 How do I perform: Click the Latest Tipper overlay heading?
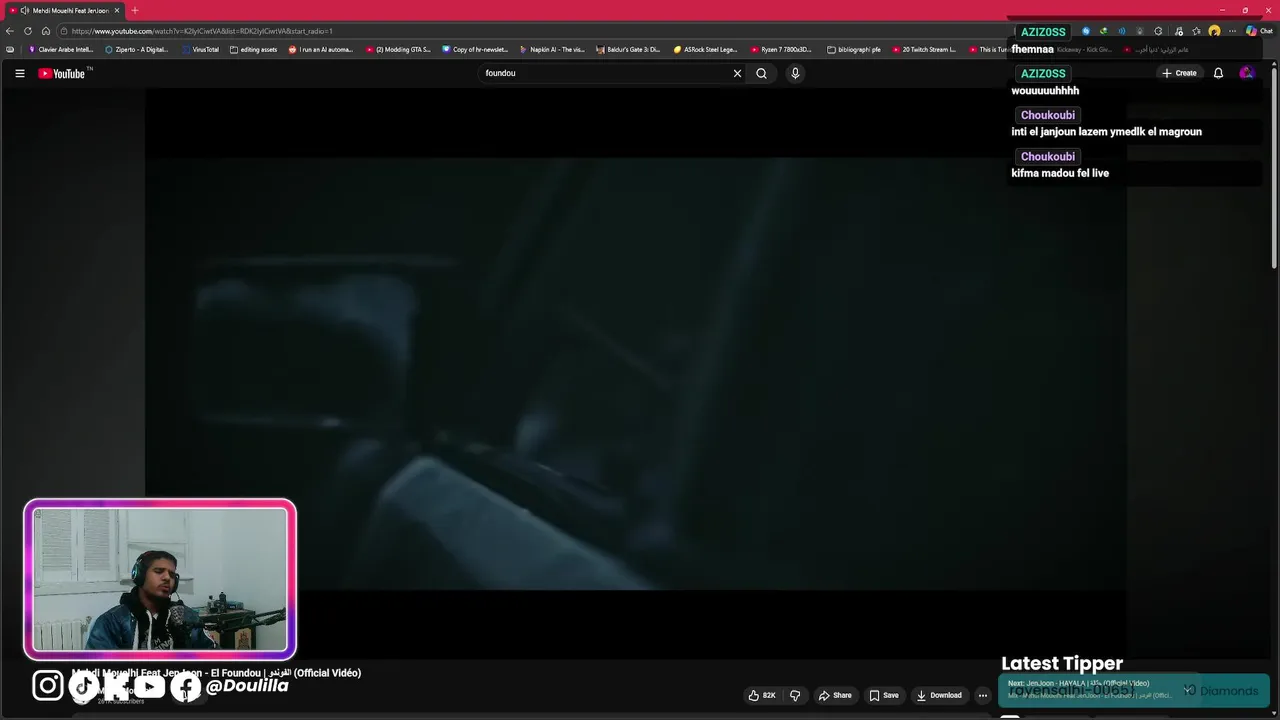pos(1062,663)
